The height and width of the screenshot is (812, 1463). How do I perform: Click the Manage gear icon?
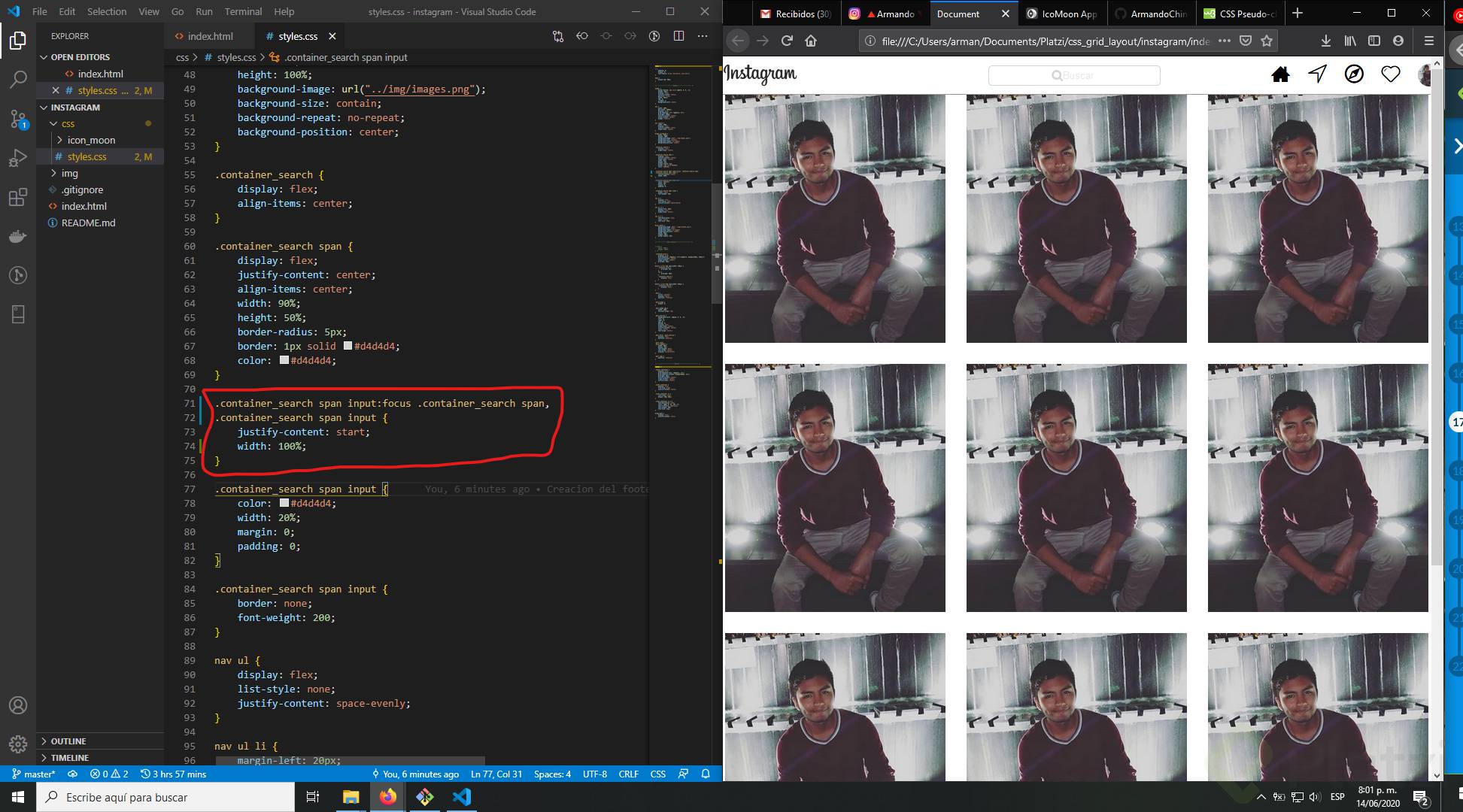[18, 744]
